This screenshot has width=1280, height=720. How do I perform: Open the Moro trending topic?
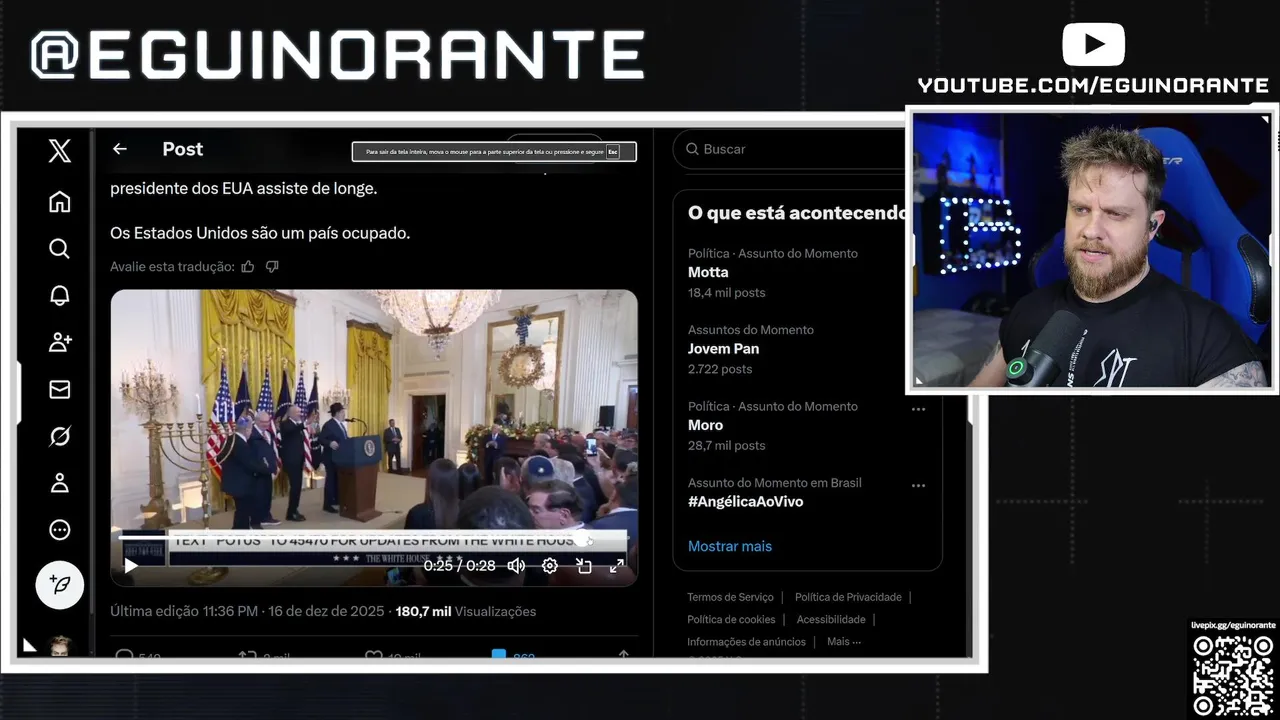tap(705, 425)
